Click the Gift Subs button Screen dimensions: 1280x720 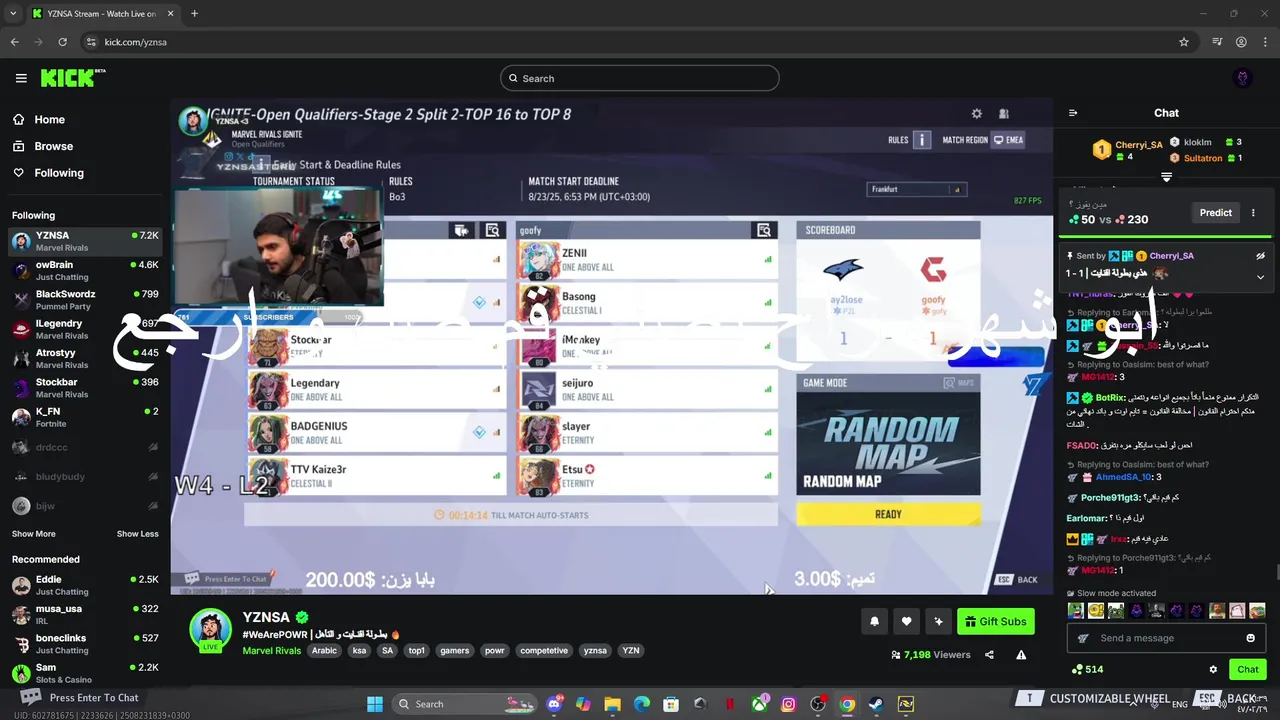point(994,621)
